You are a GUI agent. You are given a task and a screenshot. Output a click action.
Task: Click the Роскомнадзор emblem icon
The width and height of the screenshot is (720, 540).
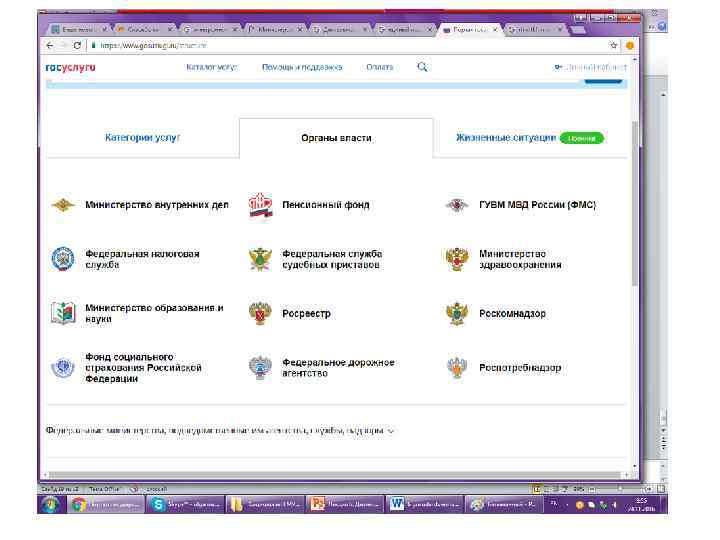[x=457, y=314]
